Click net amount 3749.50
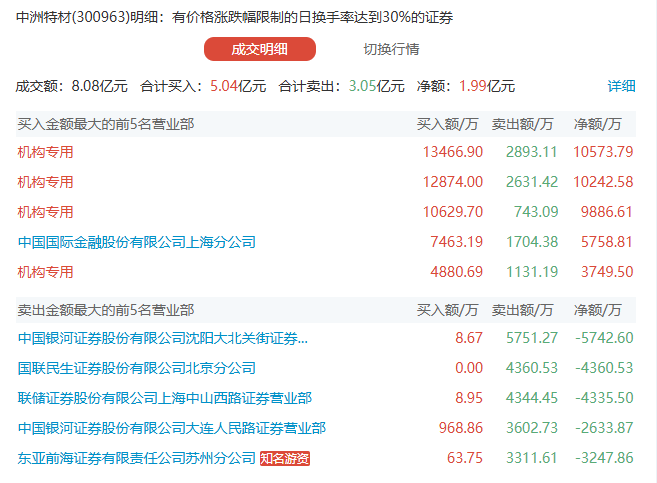 click(607, 272)
